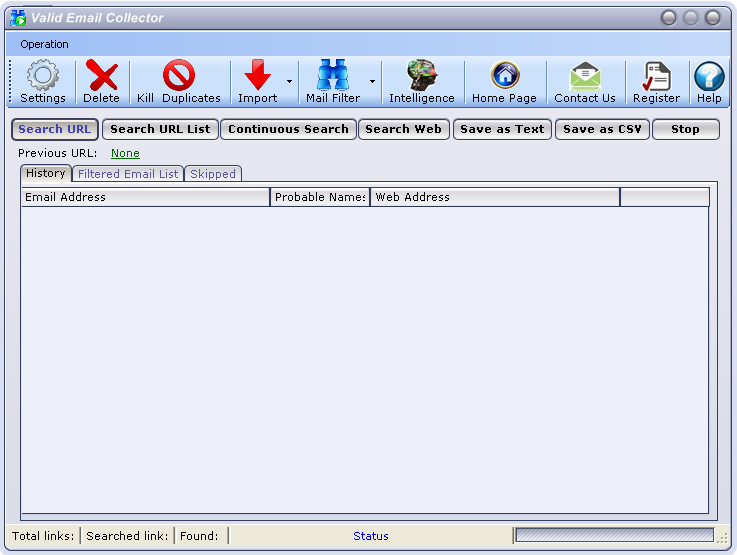Sort by Email Address column header
This screenshot has height=555, width=737.
pos(145,197)
